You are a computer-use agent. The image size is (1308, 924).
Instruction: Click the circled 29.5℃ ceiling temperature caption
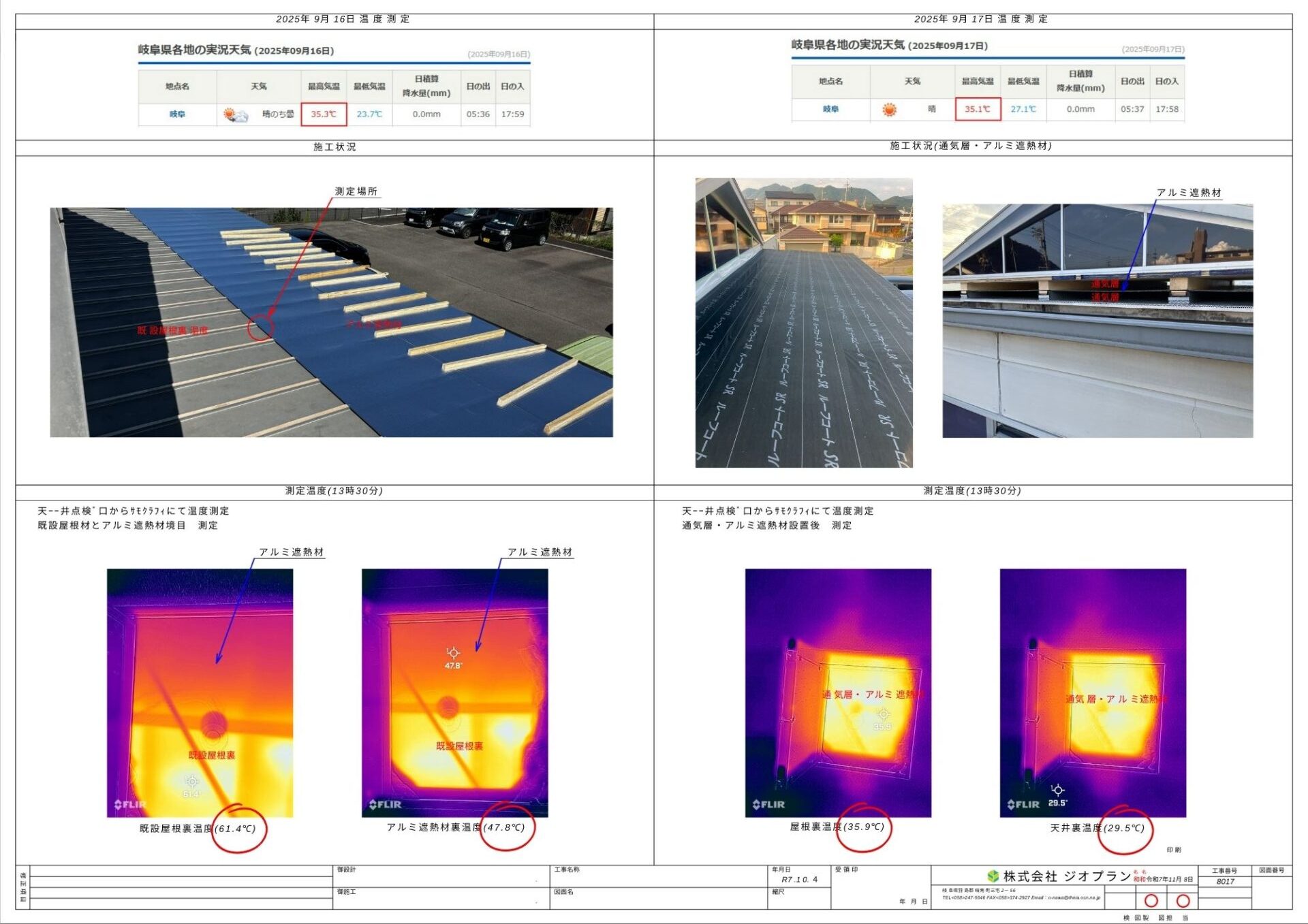pyautogui.click(x=1124, y=828)
